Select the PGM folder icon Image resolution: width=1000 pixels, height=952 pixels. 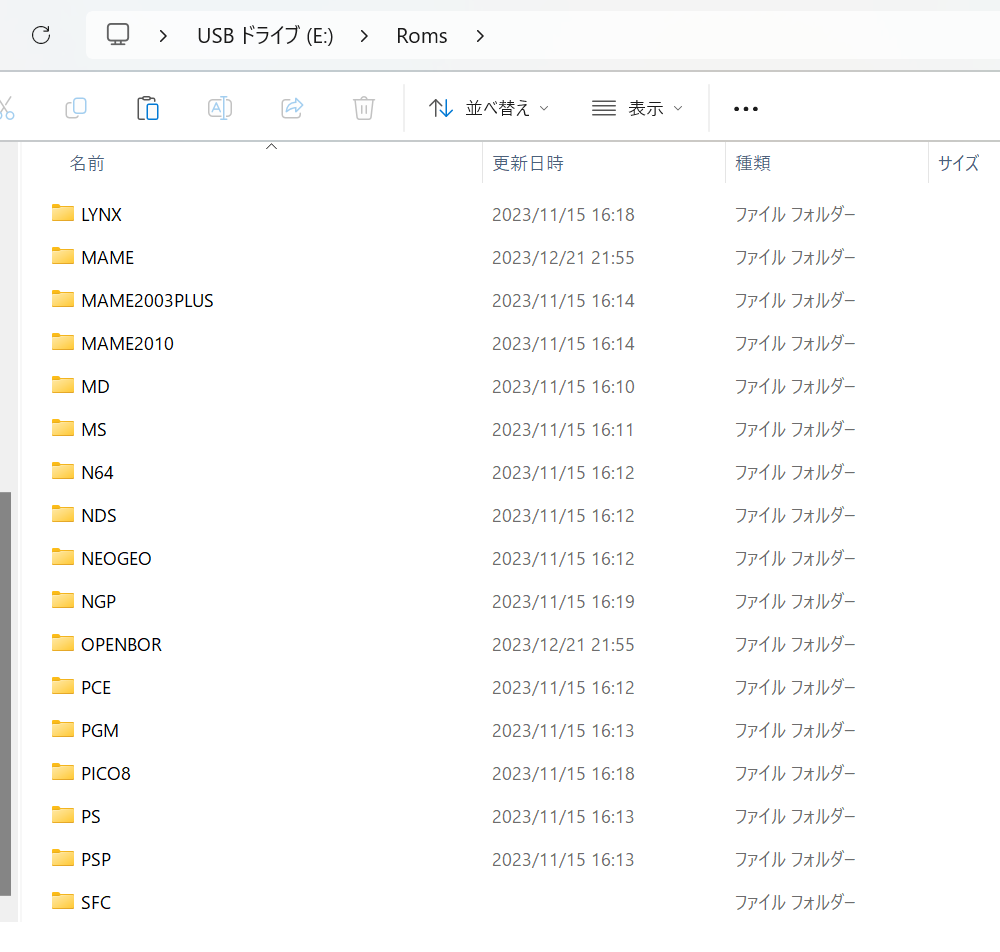click(62, 728)
